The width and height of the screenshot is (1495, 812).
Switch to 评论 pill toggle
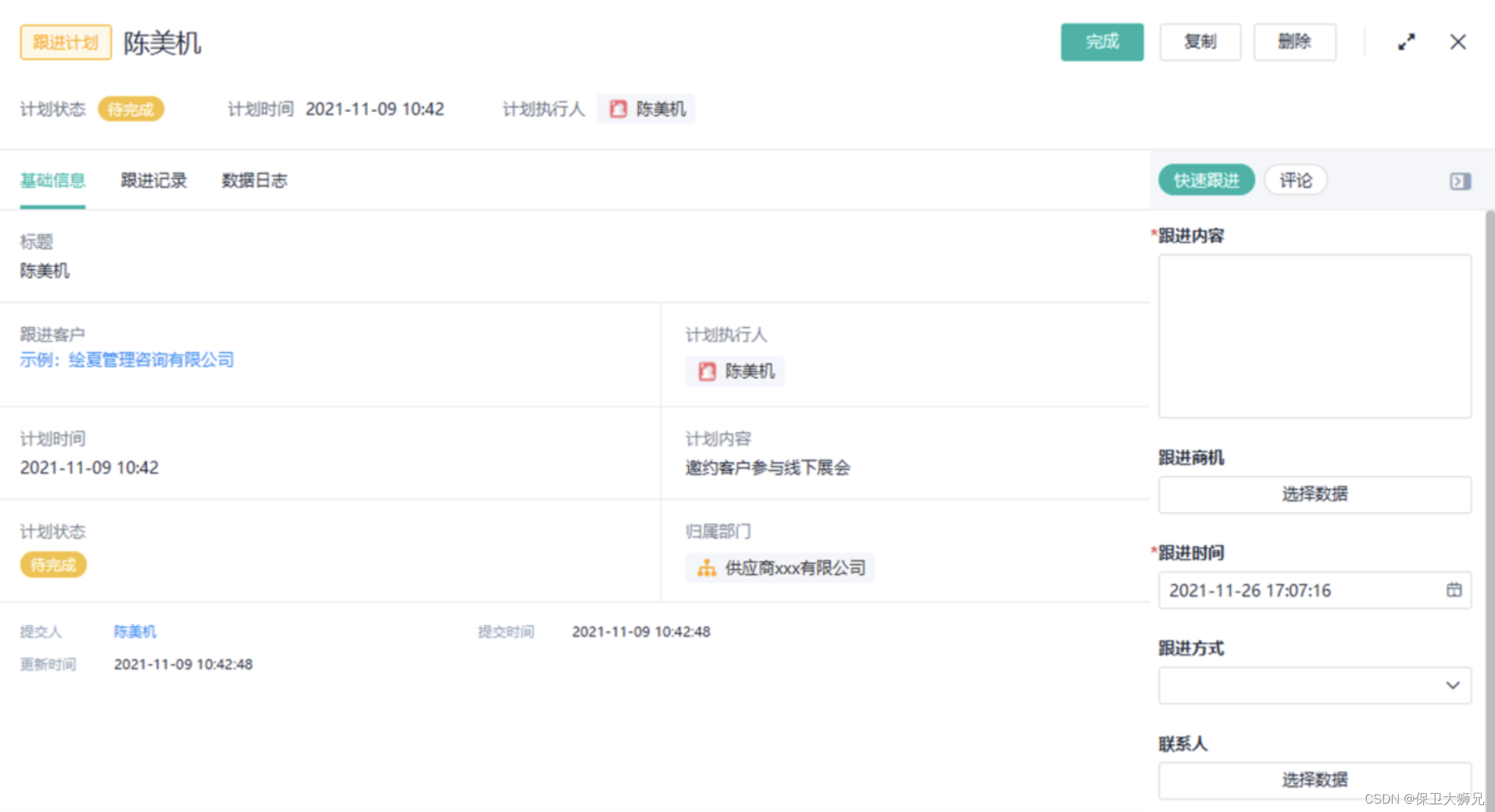point(1295,180)
